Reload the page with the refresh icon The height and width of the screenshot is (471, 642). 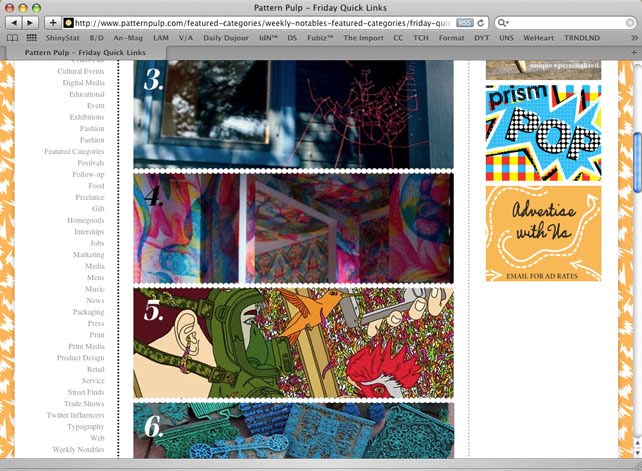click(x=481, y=23)
